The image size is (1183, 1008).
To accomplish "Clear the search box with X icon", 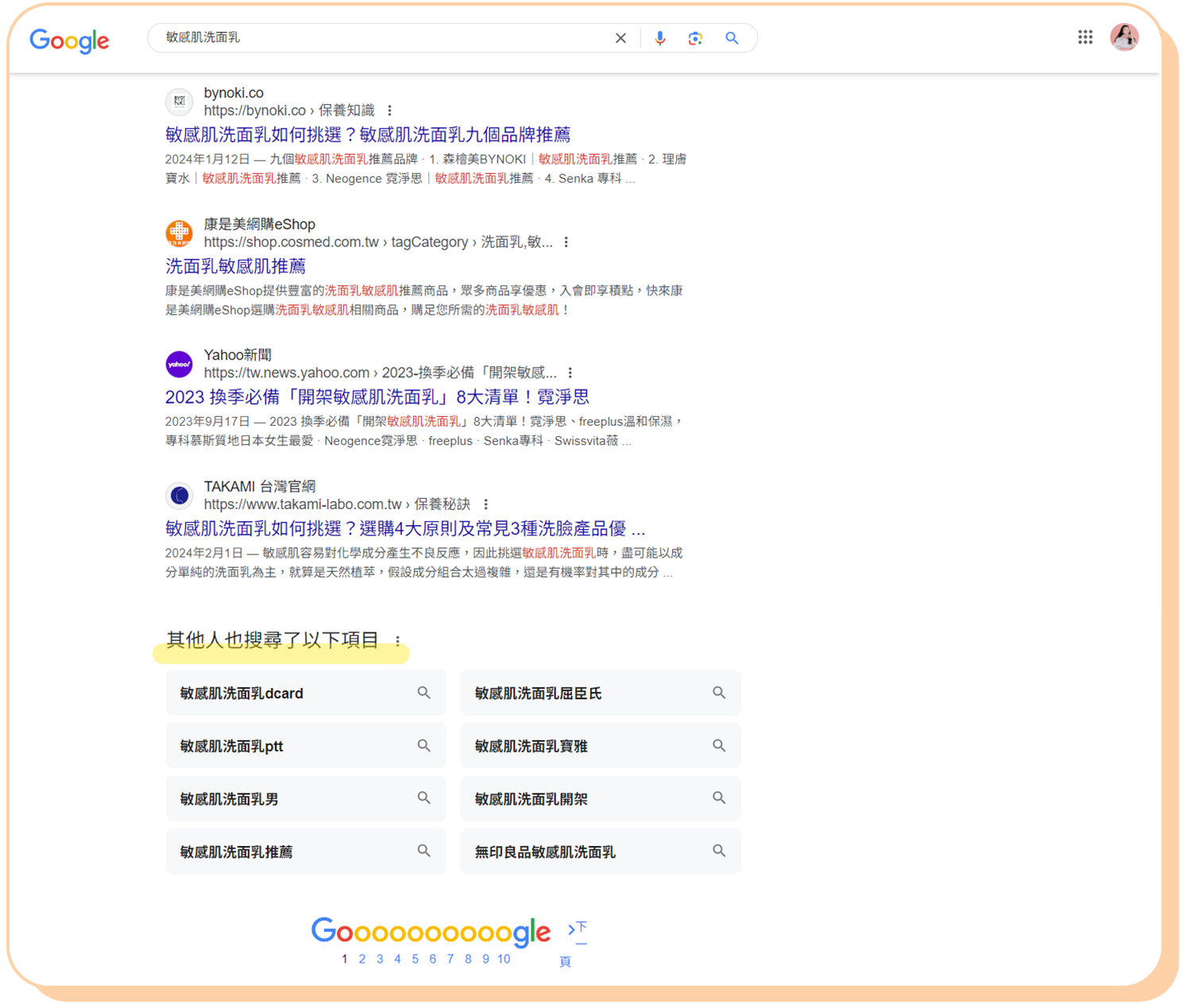I will click(x=620, y=38).
